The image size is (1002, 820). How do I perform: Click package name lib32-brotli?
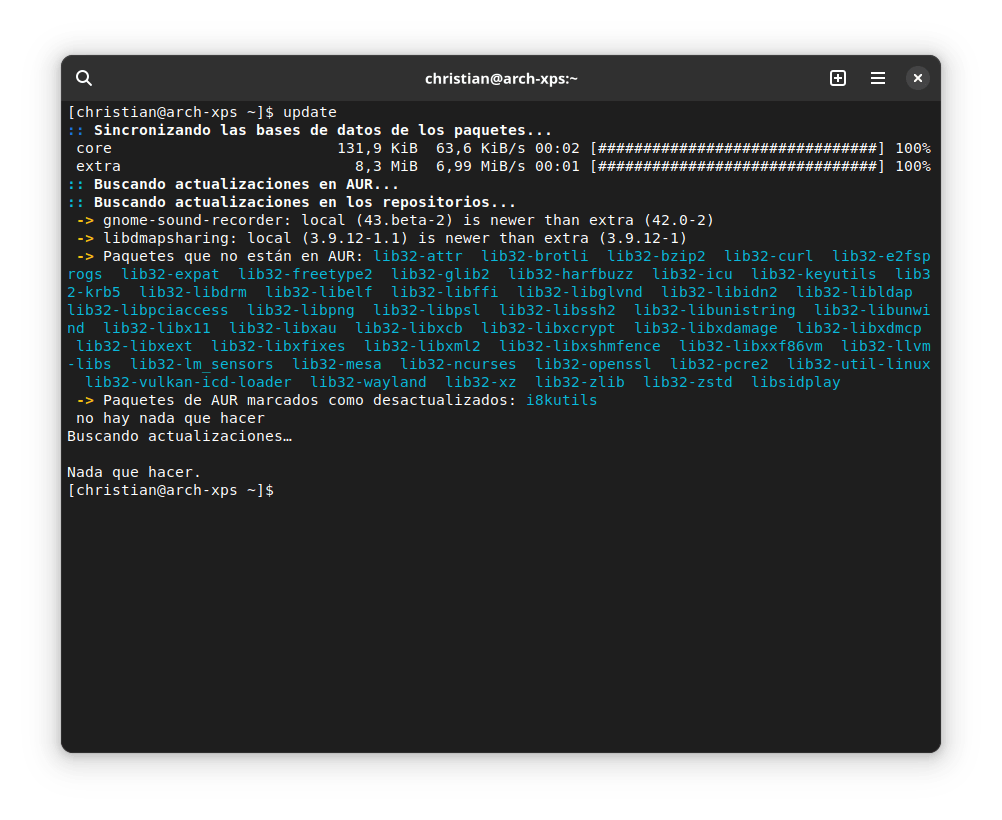(535, 256)
